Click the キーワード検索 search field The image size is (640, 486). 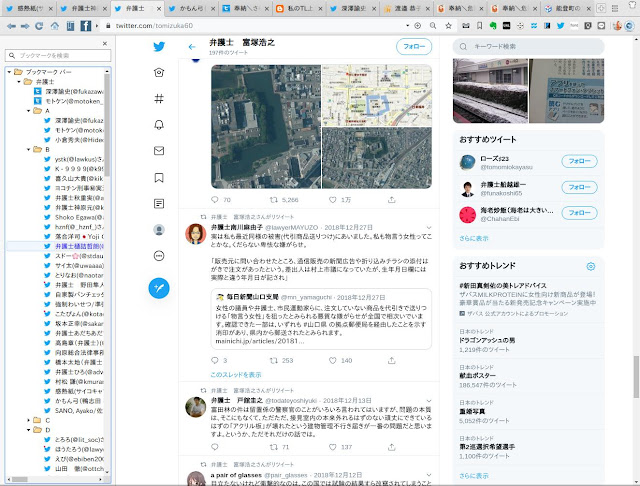click(529, 47)
